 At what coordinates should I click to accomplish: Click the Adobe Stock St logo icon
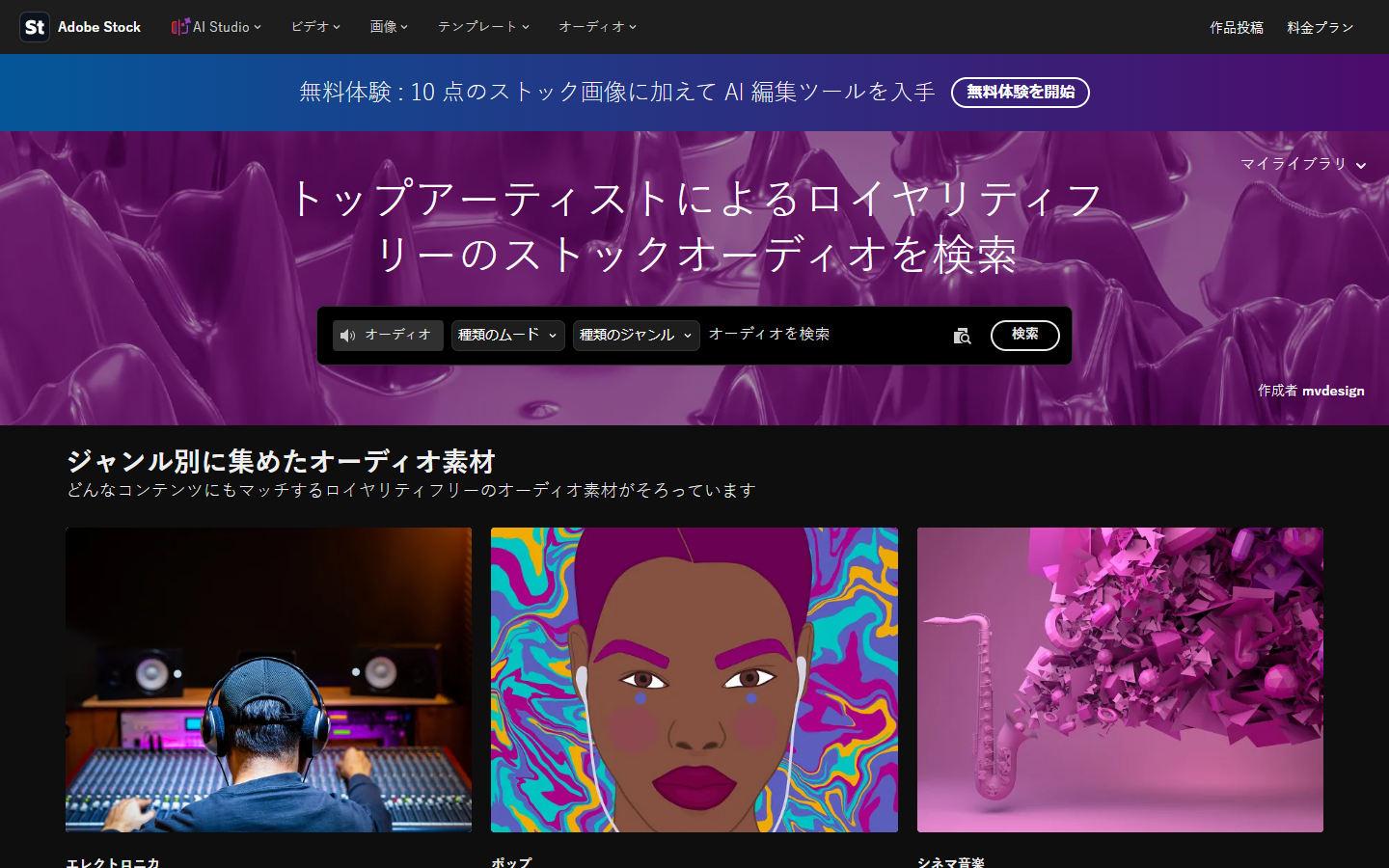(x=35, y=27)
